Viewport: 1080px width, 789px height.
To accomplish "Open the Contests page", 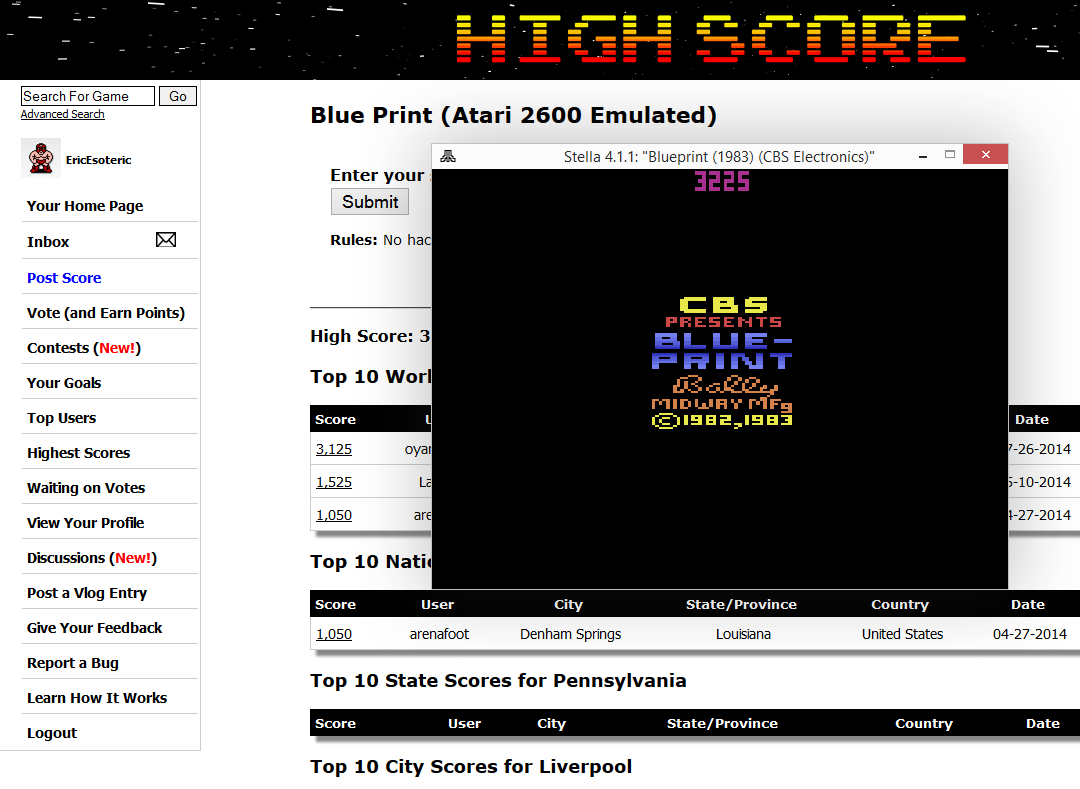I will tap(84, 348).
